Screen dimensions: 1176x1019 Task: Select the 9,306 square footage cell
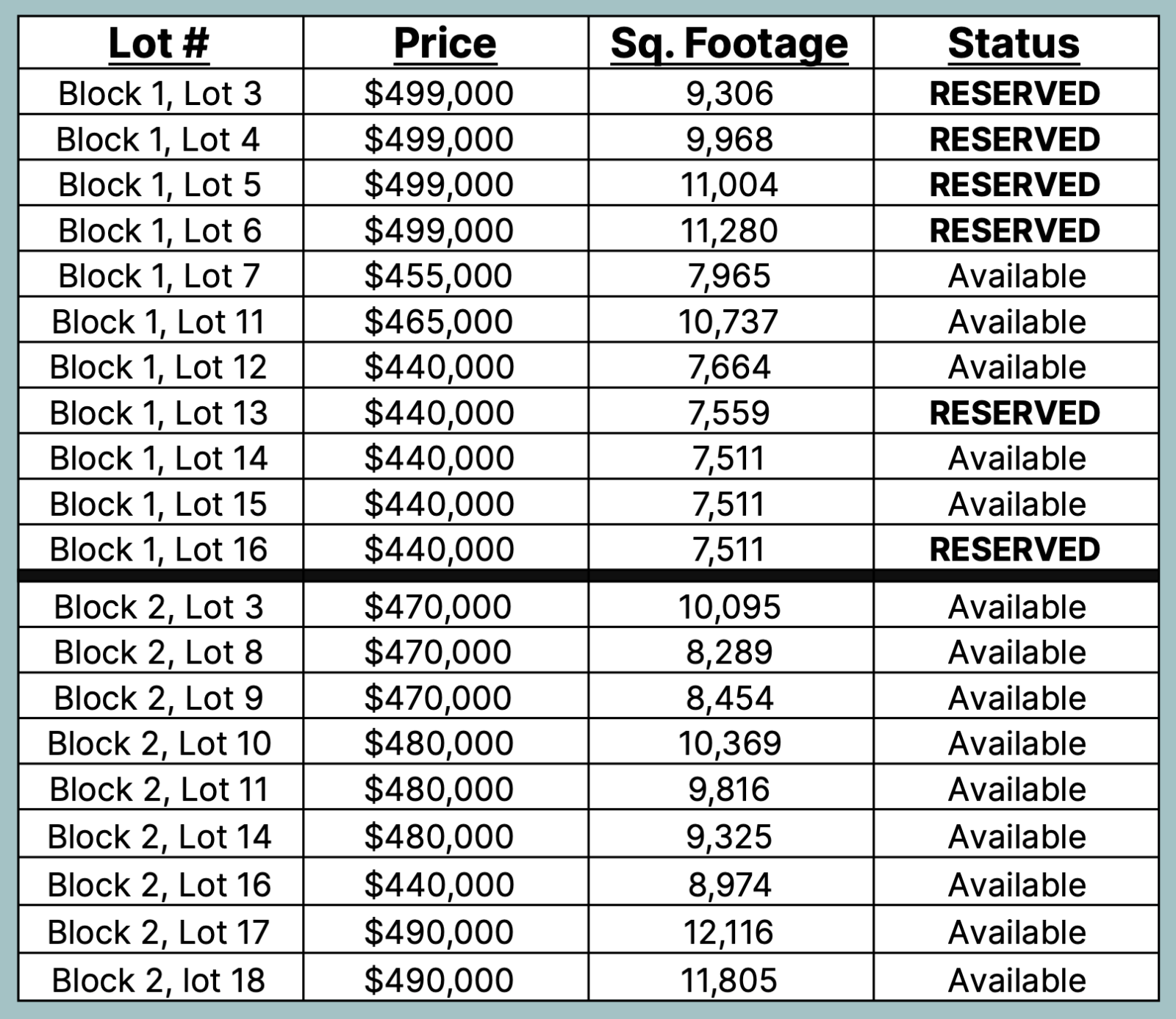point(729,93)
